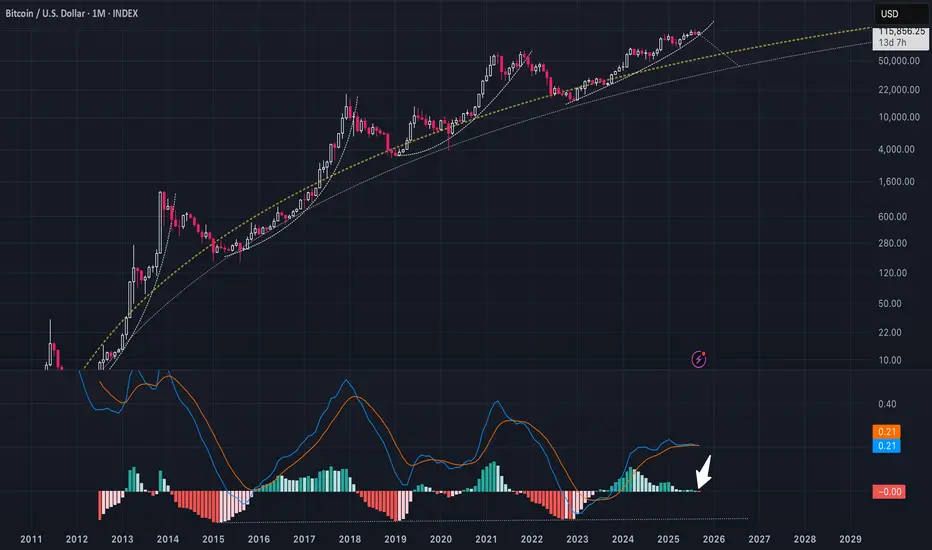Click the 2014 year on the time axis

[168, 539]
